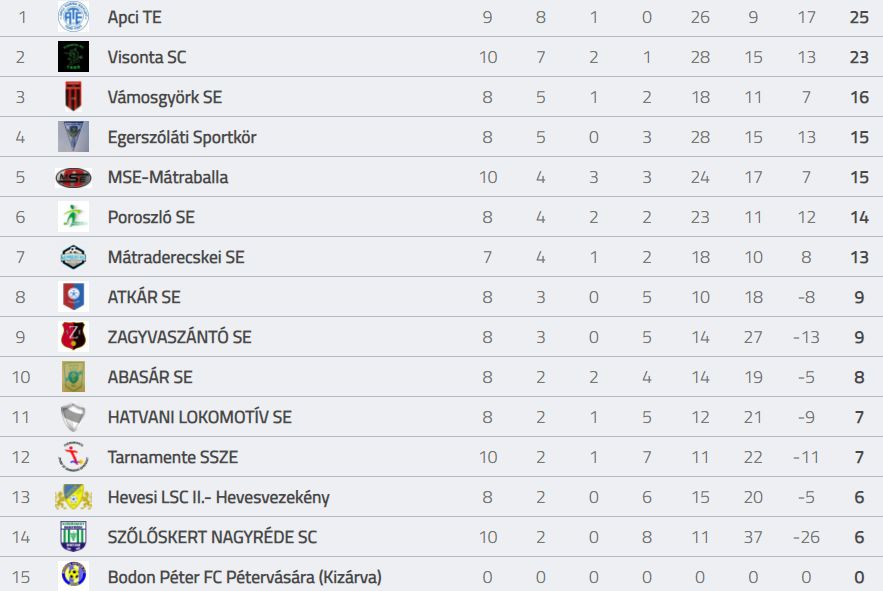Screen dimensions: 883x591
Task: Select the HATVANI LOKOMOTÍV SE gray shield
Action: [73, 417]
